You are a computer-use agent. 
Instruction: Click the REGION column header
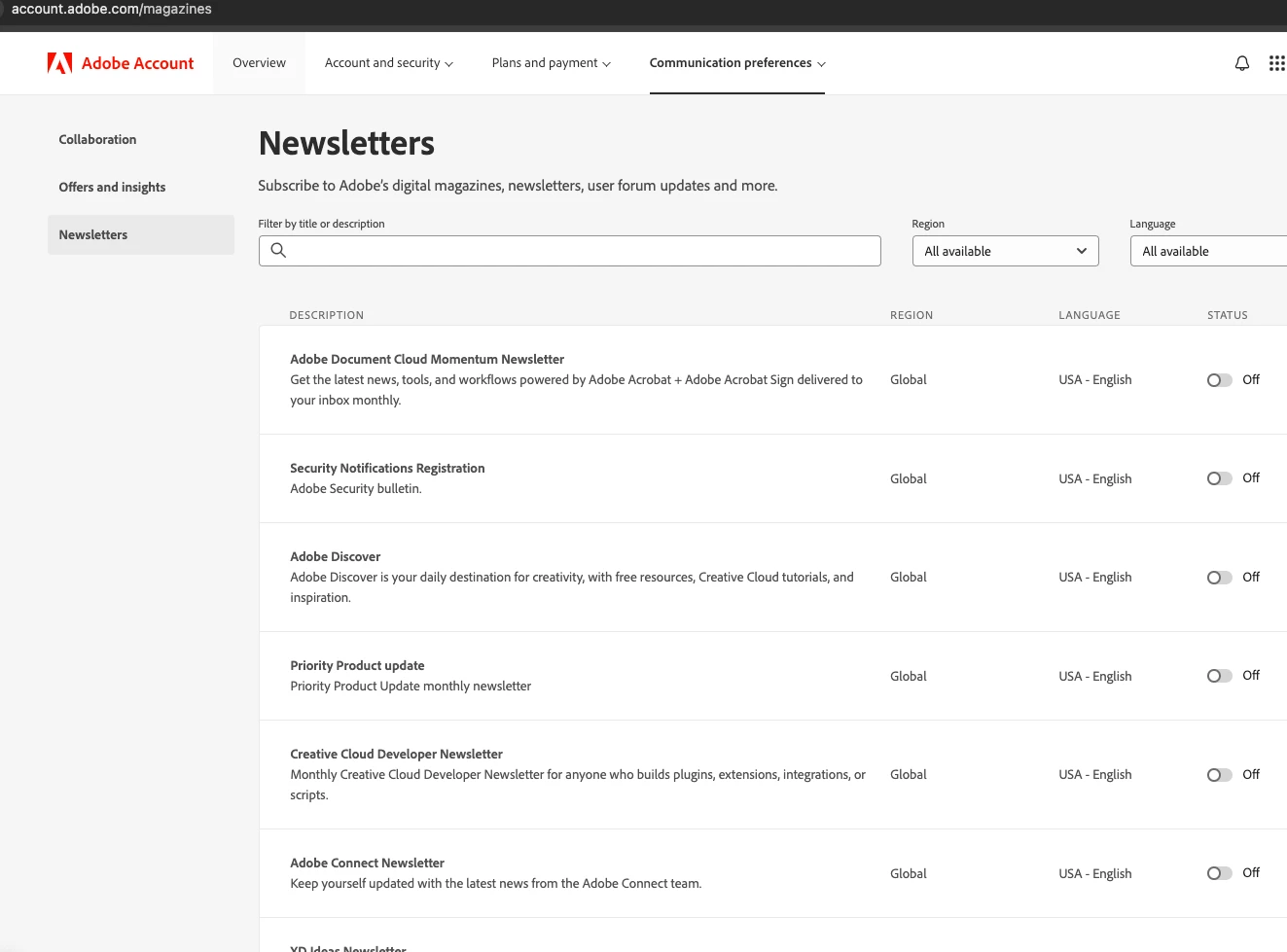coord(912,315)
